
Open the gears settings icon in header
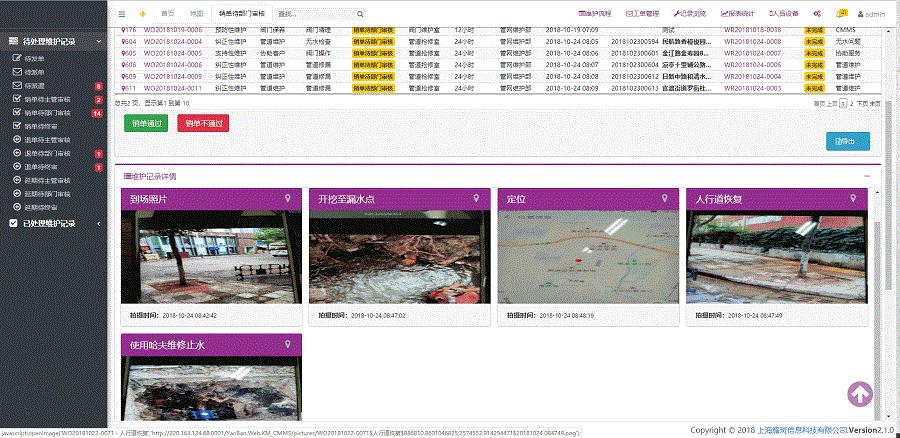tap(817, 14)
